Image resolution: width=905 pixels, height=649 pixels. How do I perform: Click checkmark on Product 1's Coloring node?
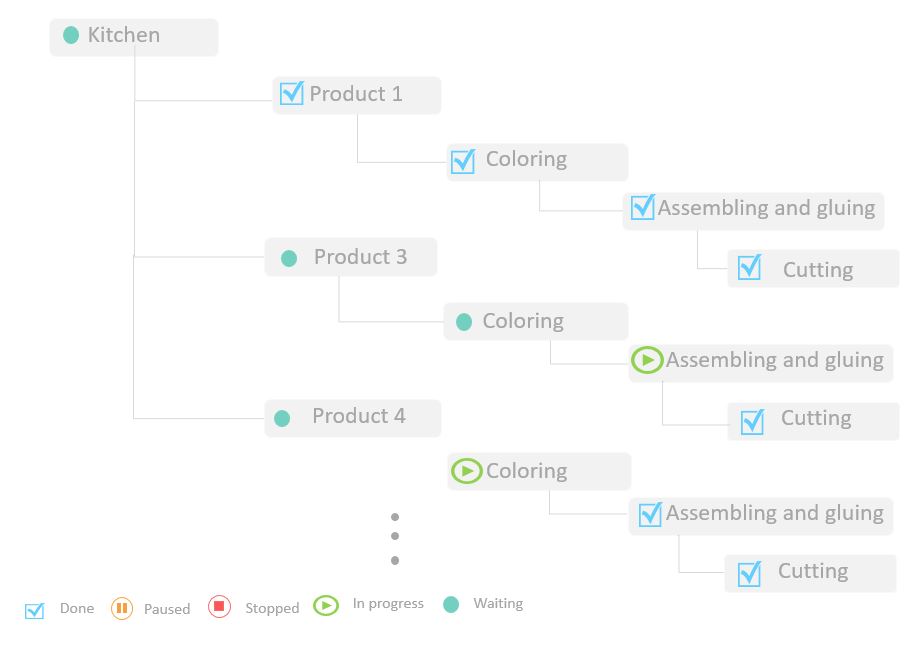[x=463, y=161]
